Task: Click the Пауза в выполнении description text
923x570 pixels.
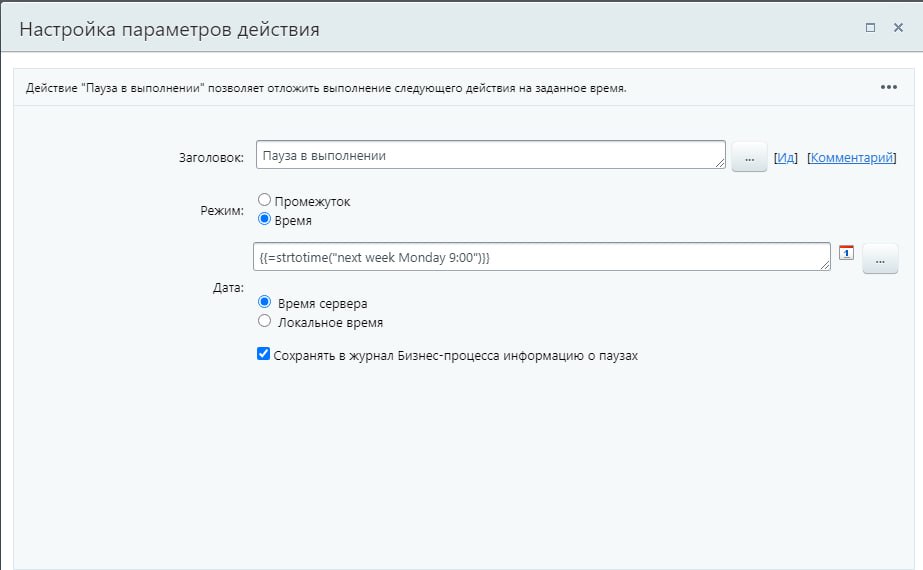Action: (326, 88)
